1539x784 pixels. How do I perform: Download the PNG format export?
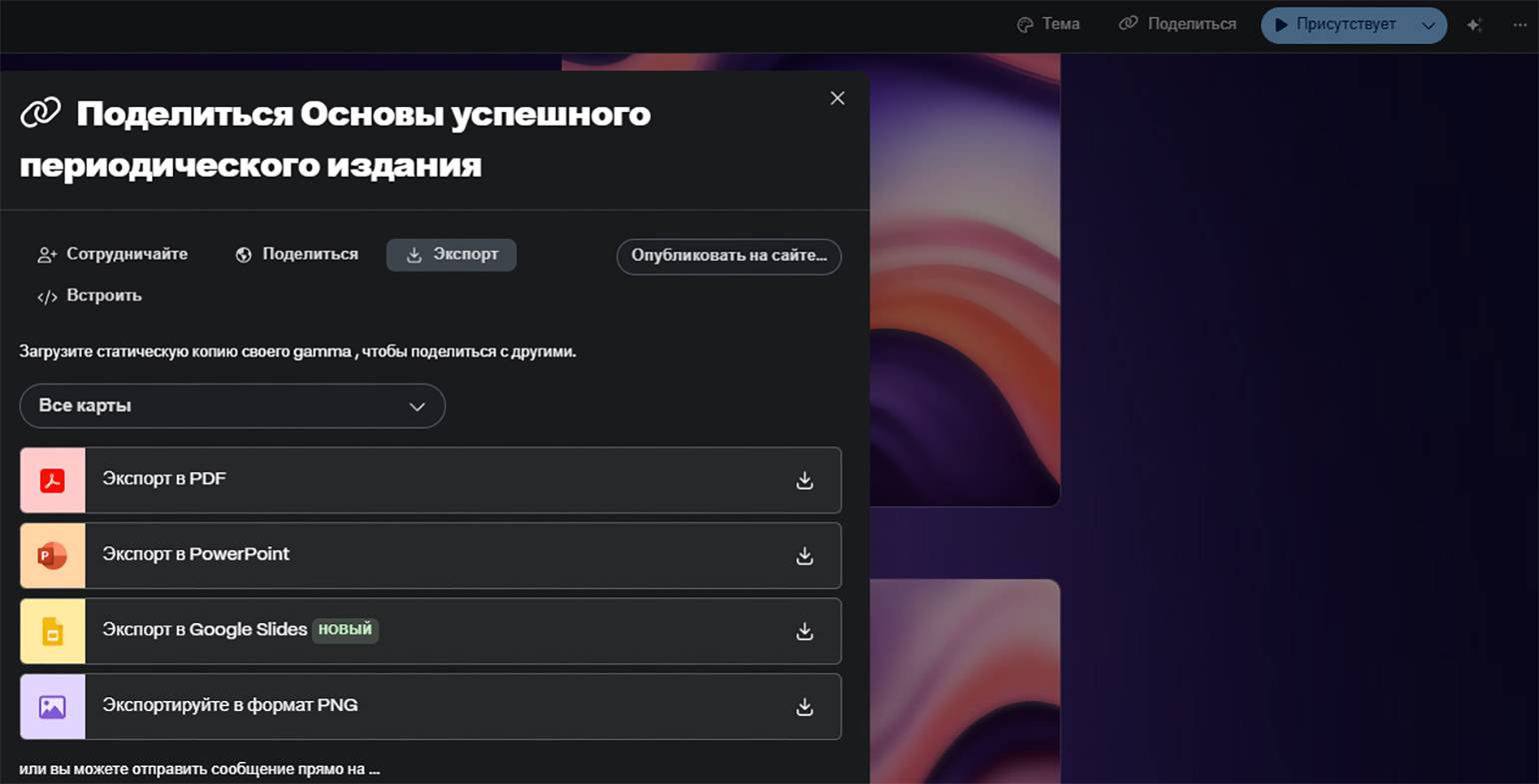[x=804, y=707]
